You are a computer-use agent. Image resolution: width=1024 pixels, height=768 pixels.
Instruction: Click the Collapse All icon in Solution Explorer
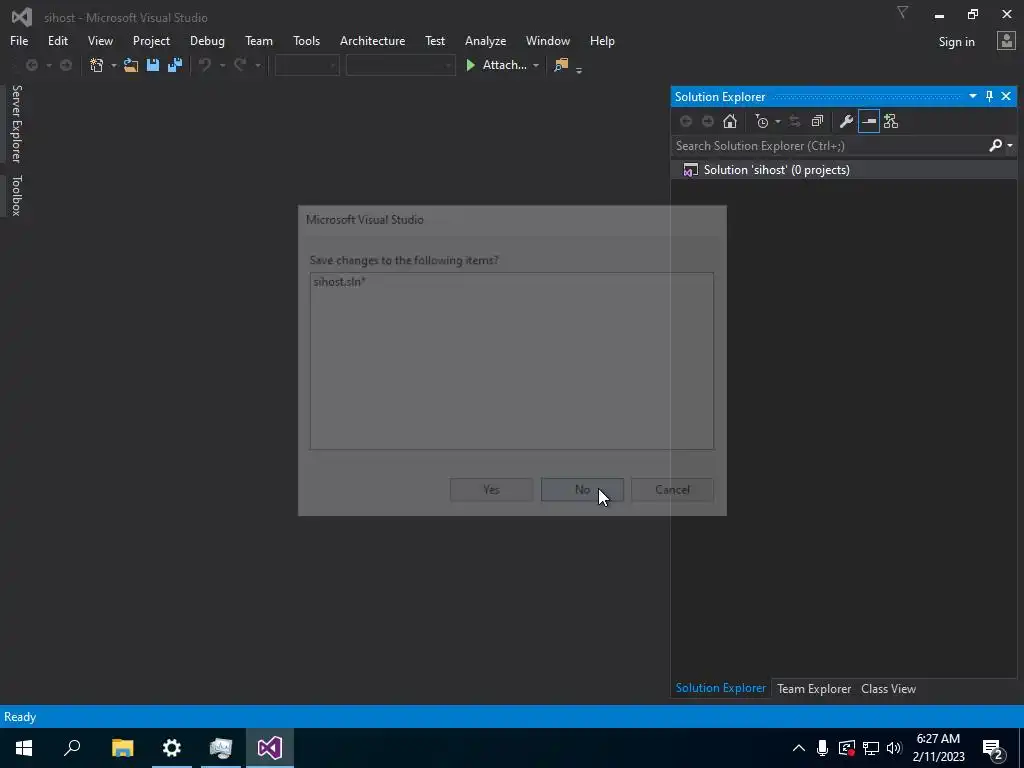click(x=817, y=121)
